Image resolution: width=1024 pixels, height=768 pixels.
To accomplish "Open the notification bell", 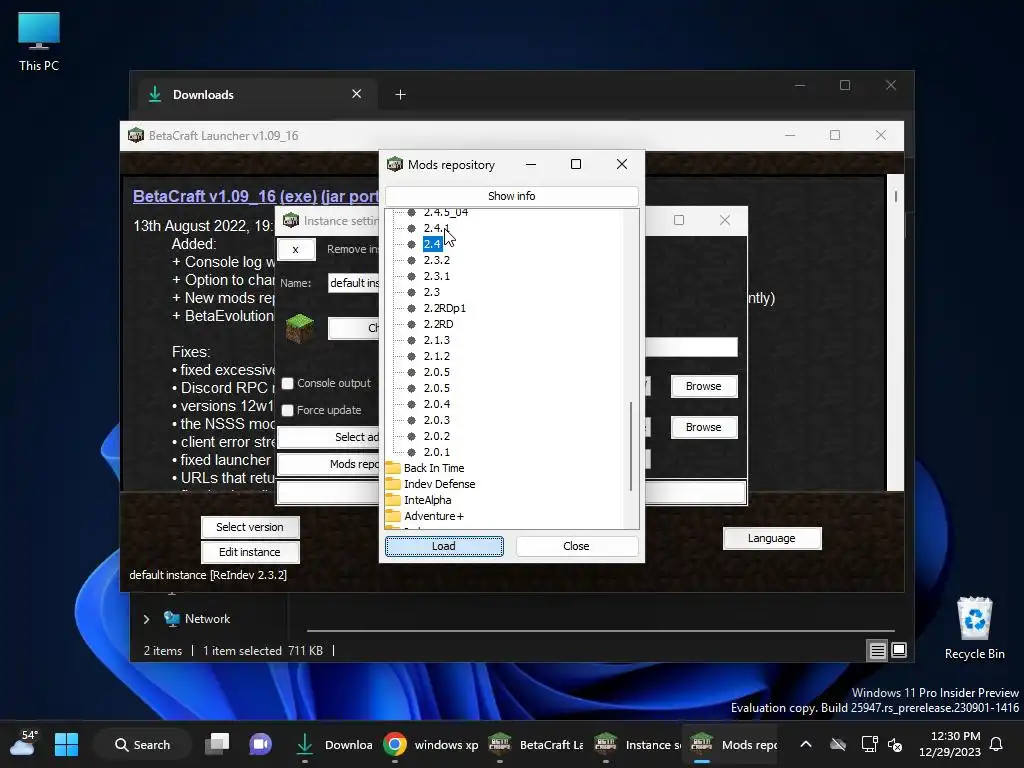I will click(x=997, y=744).
